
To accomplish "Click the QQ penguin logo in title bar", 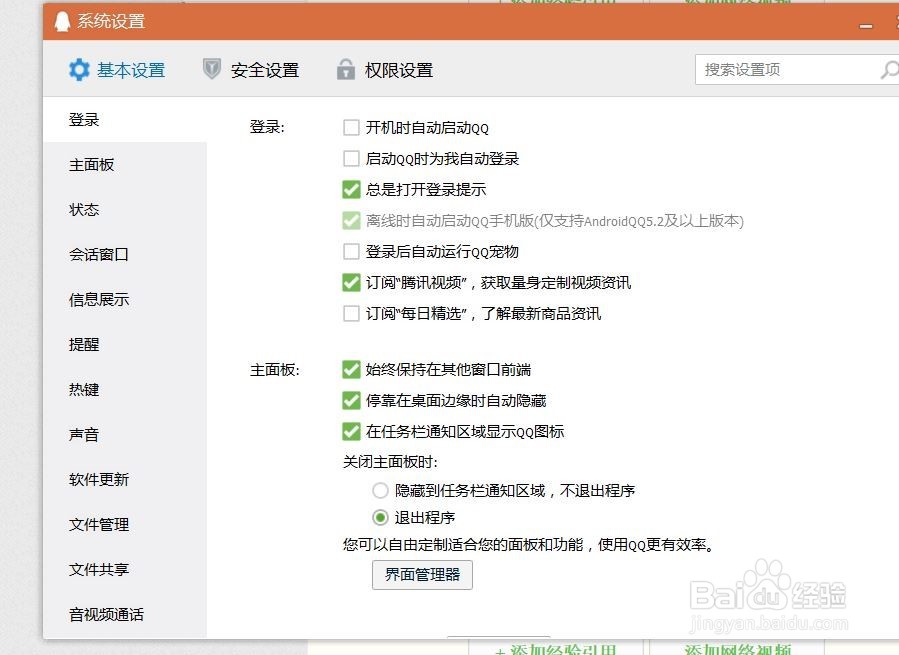I will pos(62,21).
